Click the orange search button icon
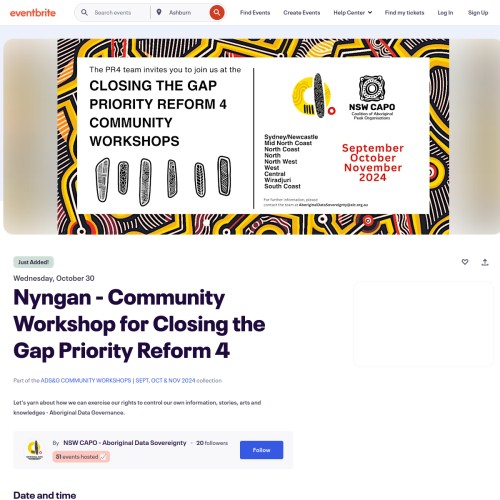Viewport: 500px width, 500px height. 217,13
